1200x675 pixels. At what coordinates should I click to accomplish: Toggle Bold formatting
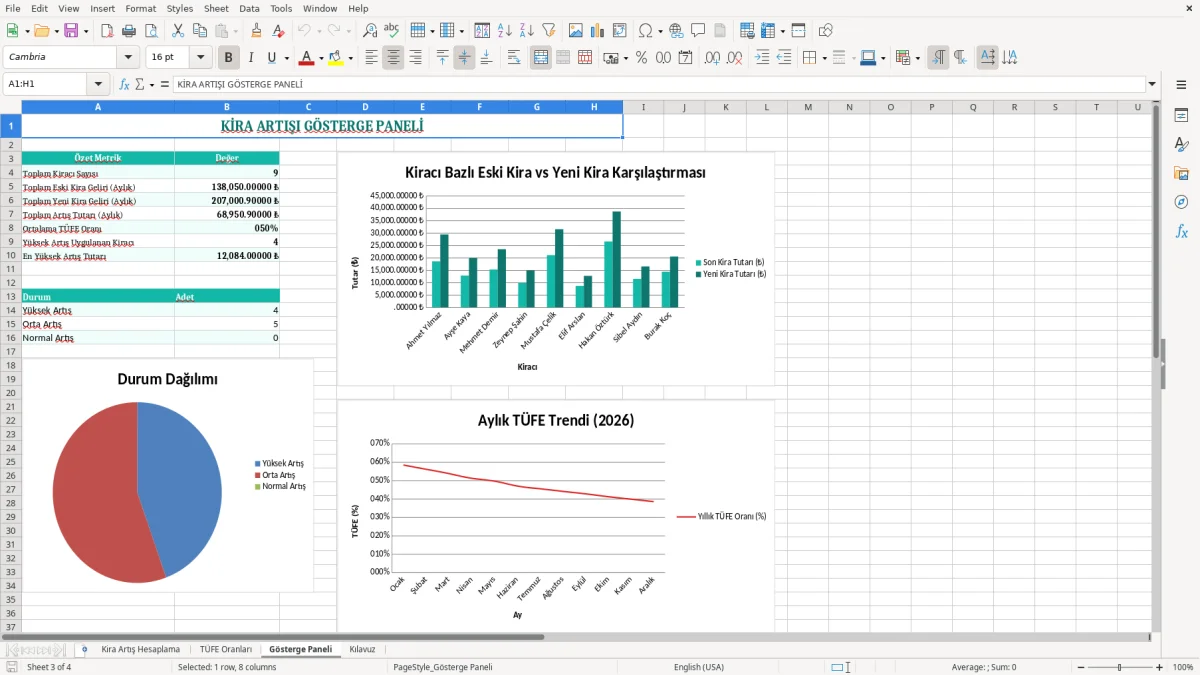coord(229,58)
